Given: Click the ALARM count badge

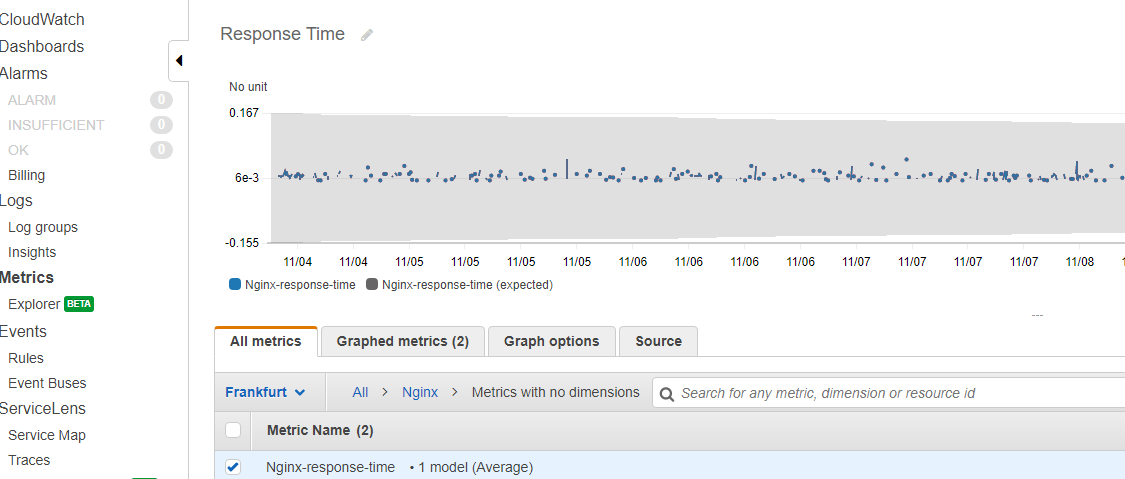Looking at the screenshot, I should coord(161,100).
